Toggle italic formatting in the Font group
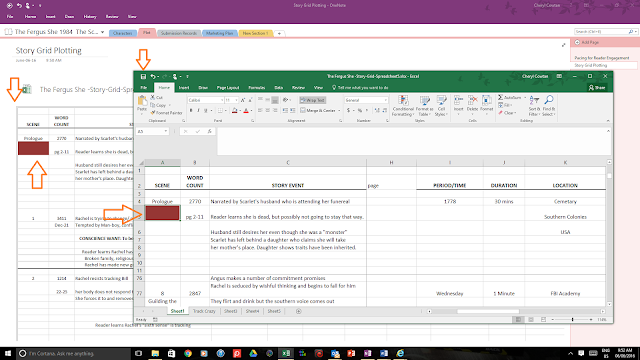The height and width of the screenshot is (360, 640). click(198, 111)
